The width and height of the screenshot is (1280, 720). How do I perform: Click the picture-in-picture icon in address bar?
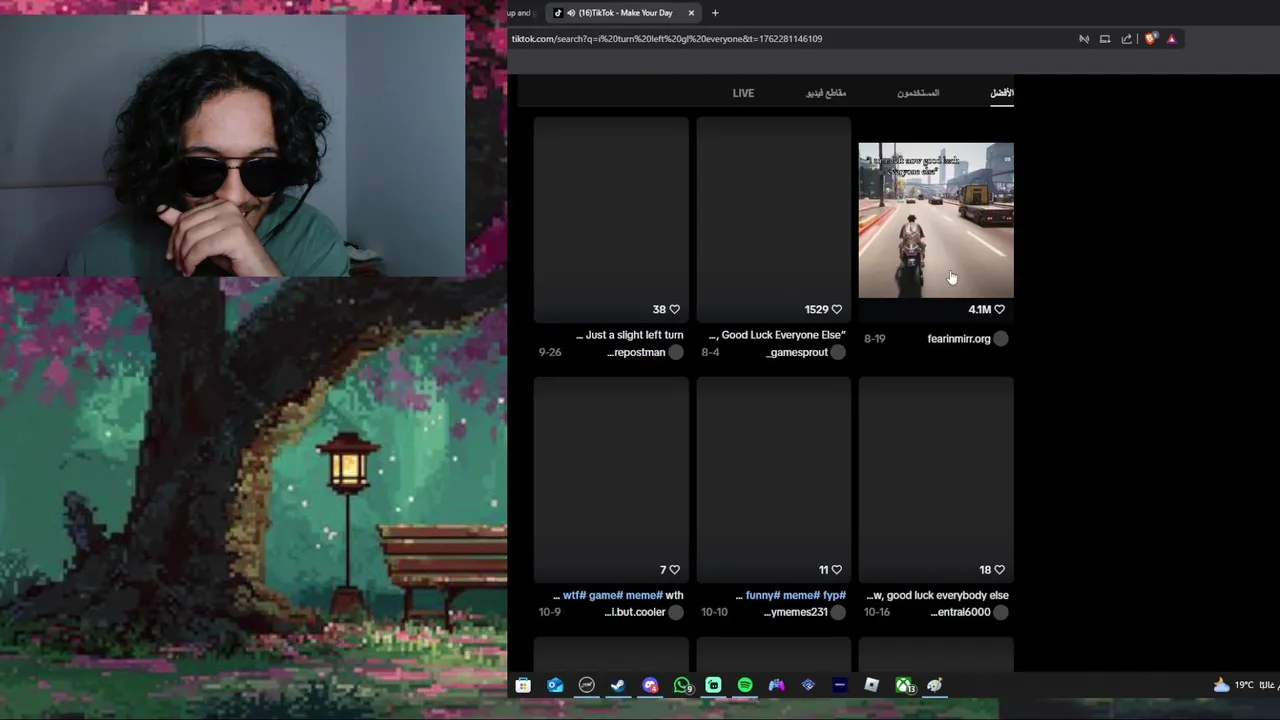(x=1105, y=39)
